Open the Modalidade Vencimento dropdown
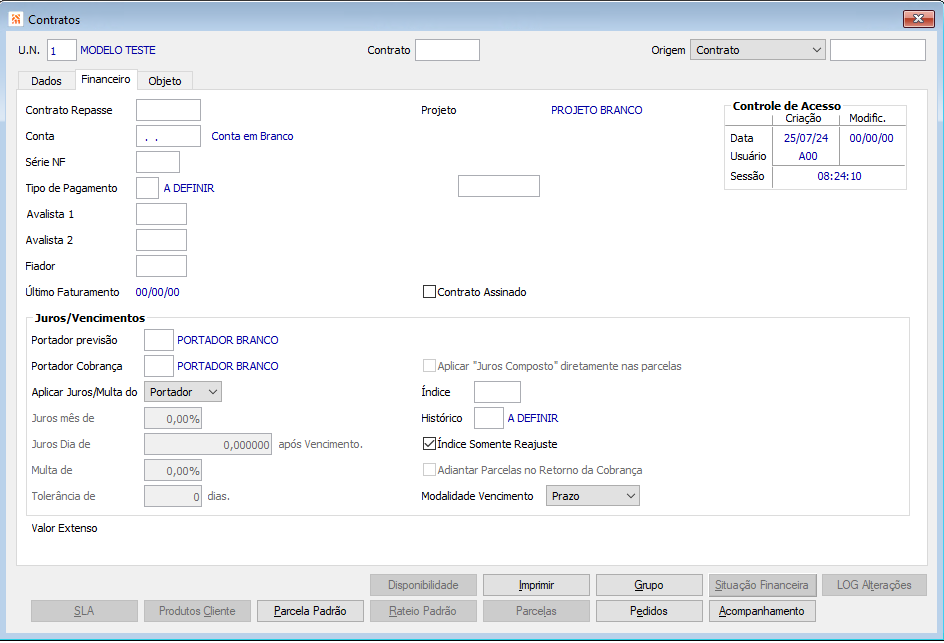Screen dimensions: 944x643 (x=593, y=496)
